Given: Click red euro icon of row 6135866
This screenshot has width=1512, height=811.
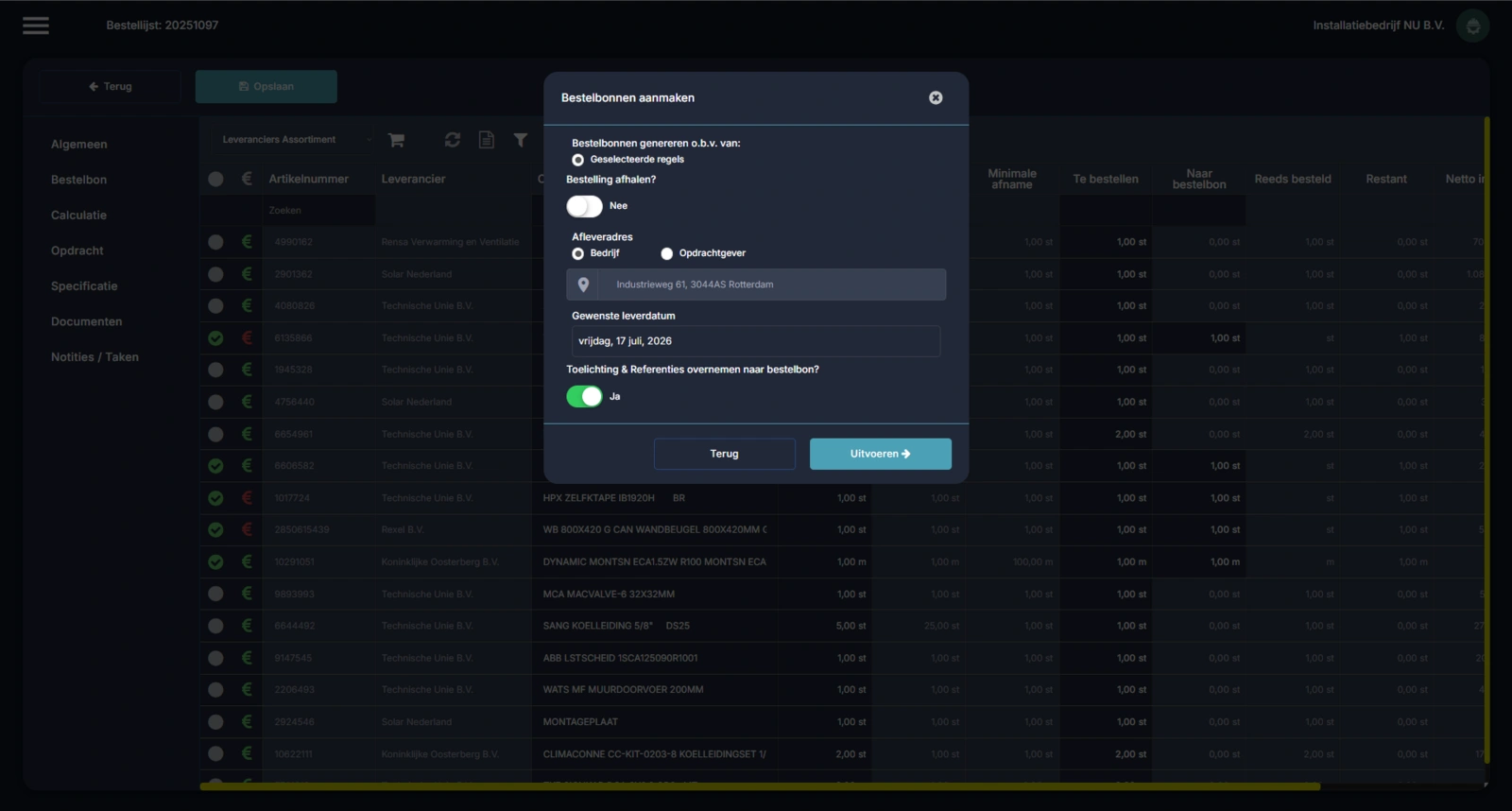Looking at the screenshot, I should [247, 337].
